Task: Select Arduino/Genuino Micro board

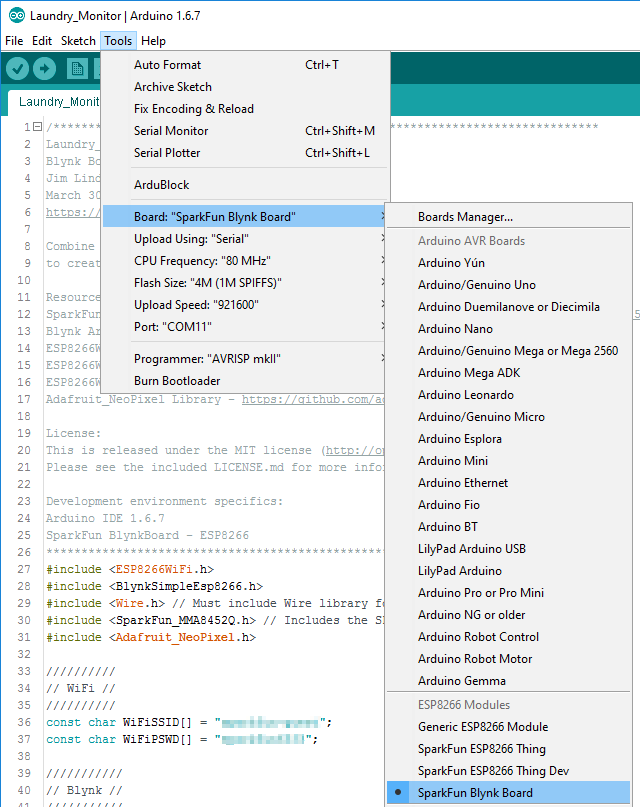Action: click(x=508, y=417)
